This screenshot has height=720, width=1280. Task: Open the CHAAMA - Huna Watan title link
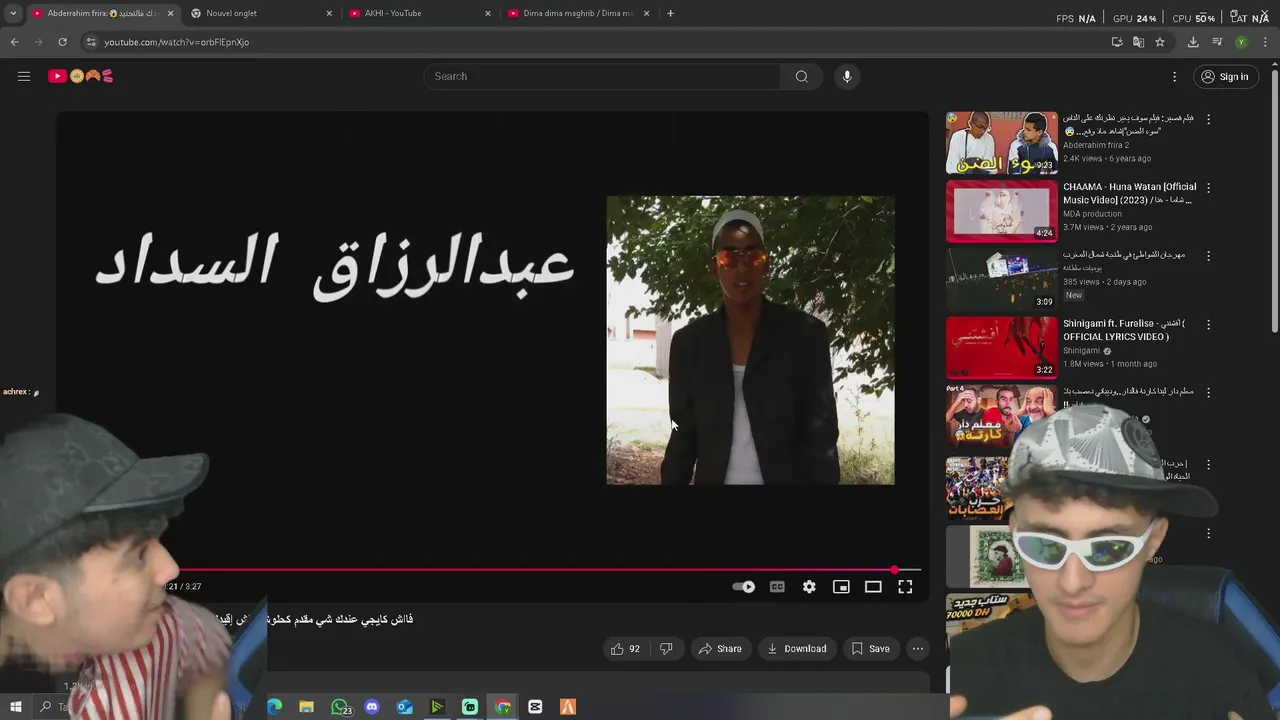coord(1129,193)
